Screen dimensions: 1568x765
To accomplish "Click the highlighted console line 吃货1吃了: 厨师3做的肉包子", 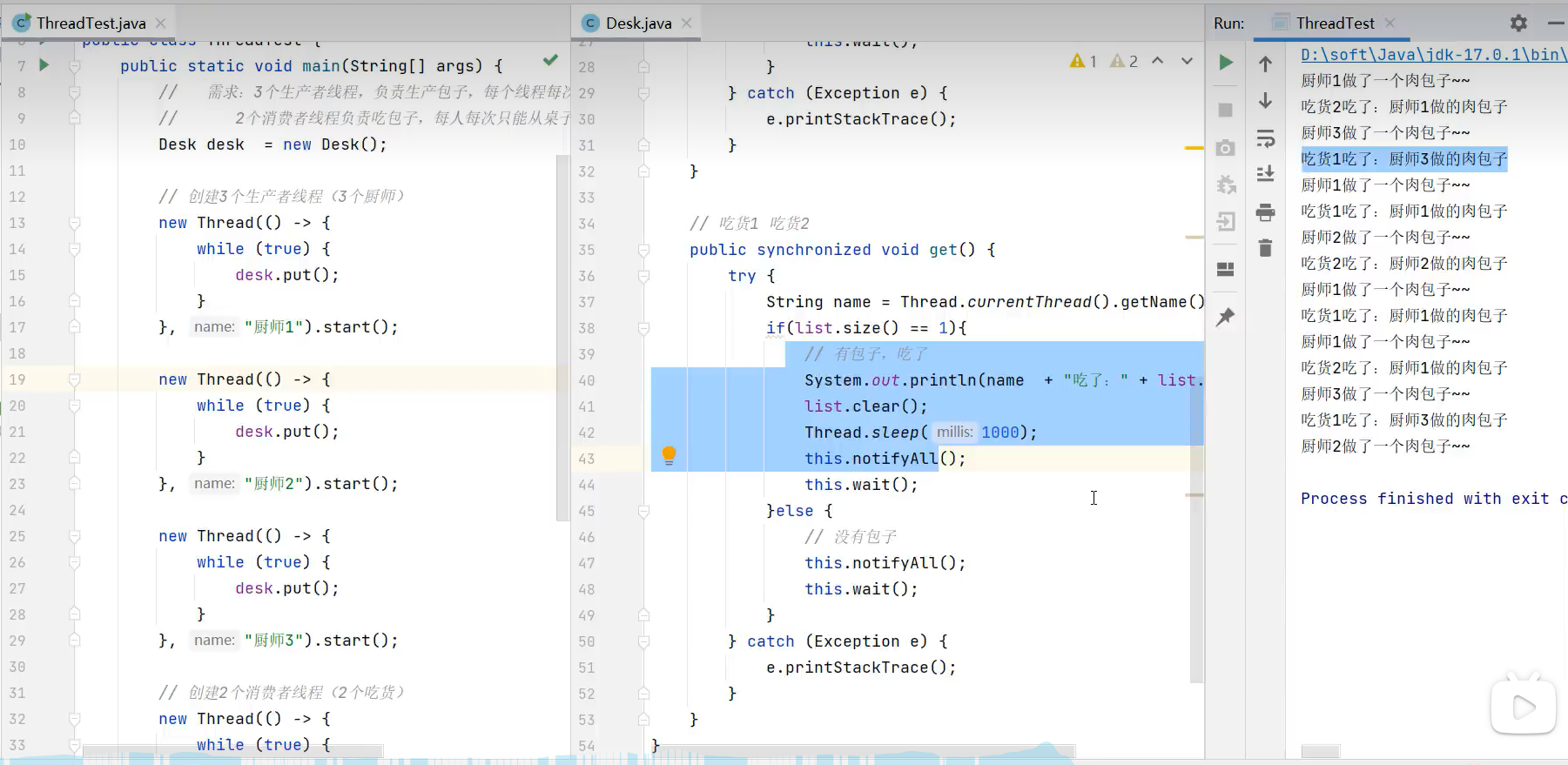I will 1404,159.
